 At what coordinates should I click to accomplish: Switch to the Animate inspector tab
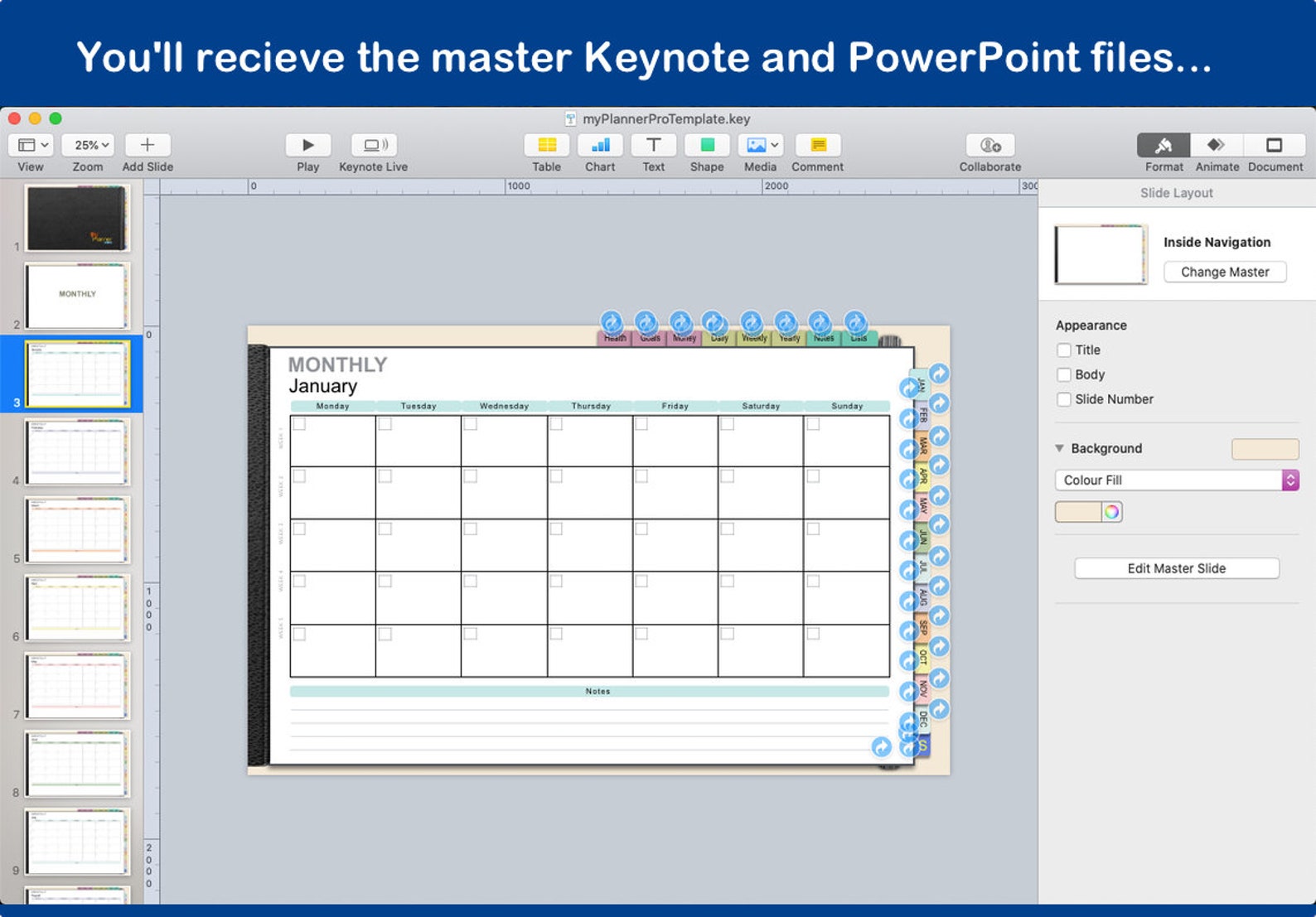tap(1217, 145)
